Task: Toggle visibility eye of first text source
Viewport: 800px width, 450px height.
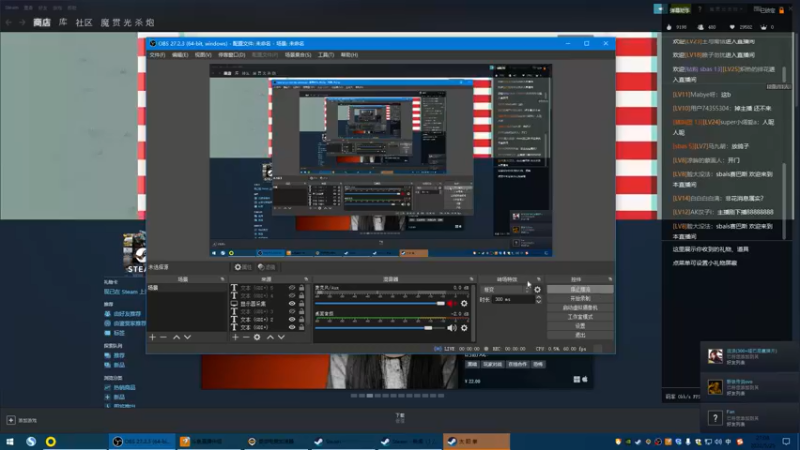Action: 292,288
